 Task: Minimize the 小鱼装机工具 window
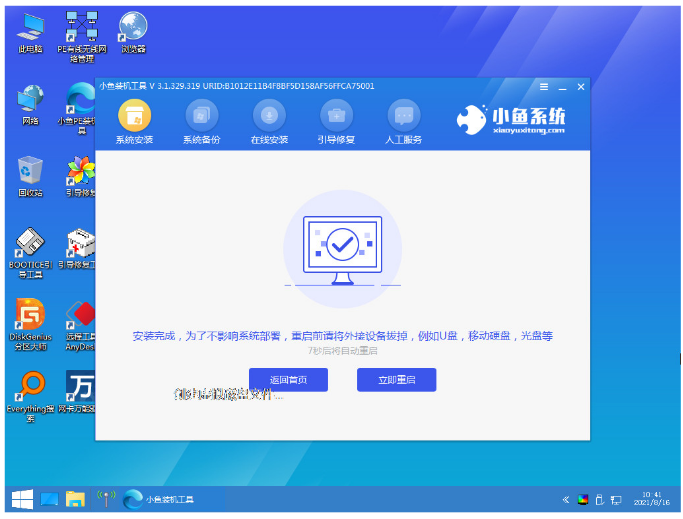pyautogui.click(x=562, y=87)
